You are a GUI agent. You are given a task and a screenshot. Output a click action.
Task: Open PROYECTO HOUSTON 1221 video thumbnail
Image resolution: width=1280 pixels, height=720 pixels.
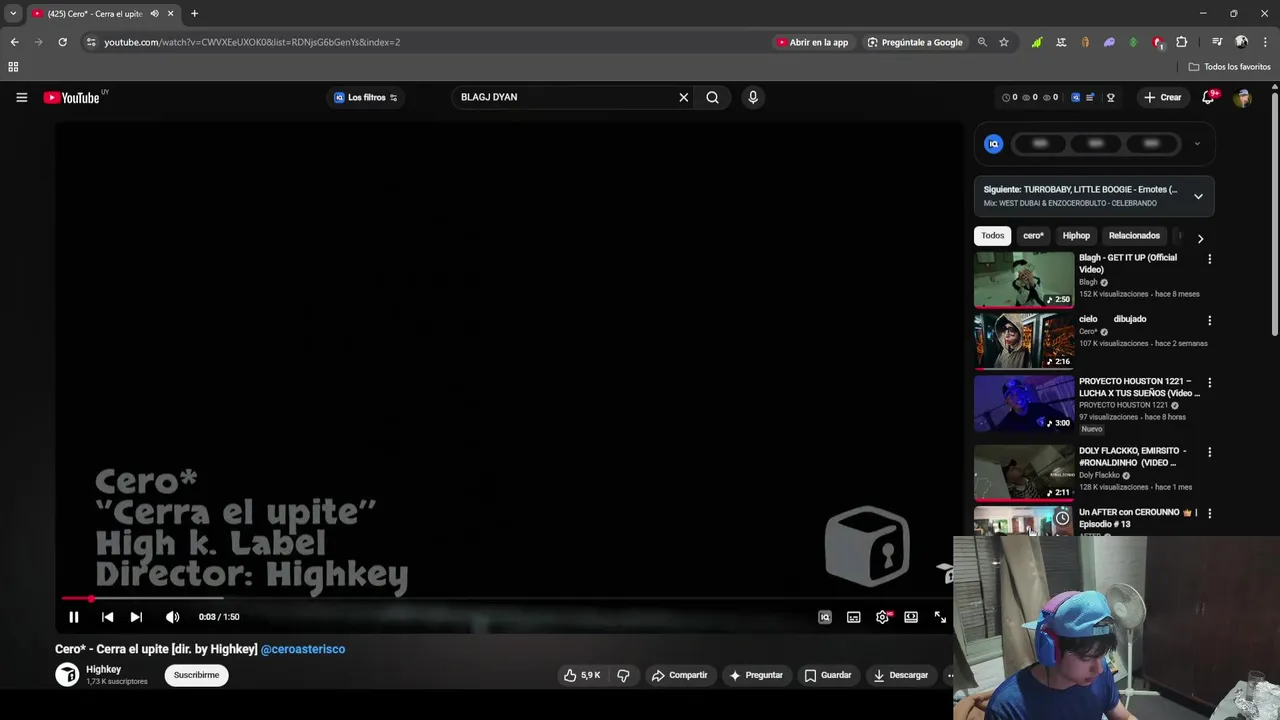pyautogui.click(x=1024, y=403)
